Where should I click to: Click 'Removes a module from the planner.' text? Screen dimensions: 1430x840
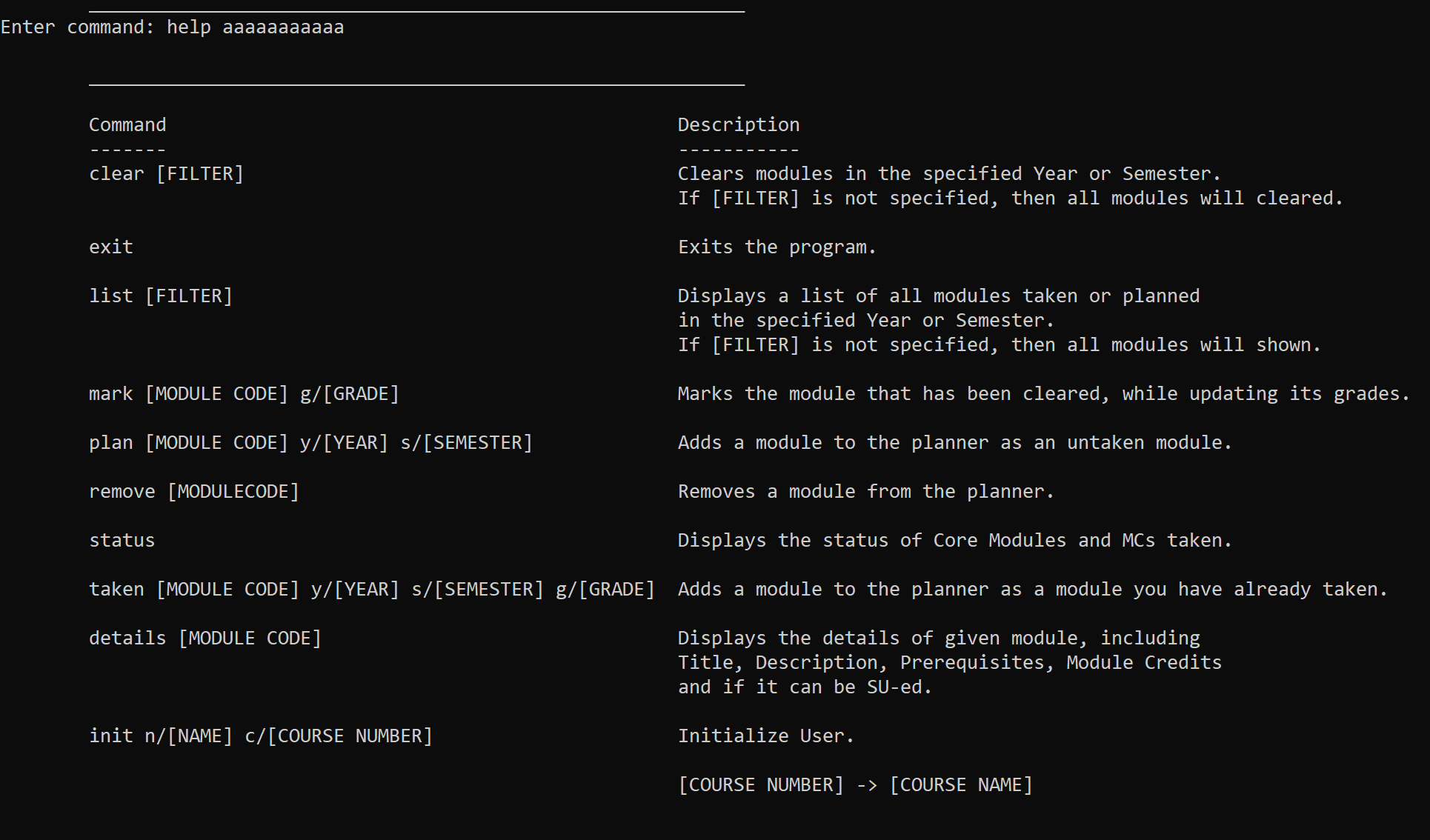865,491
